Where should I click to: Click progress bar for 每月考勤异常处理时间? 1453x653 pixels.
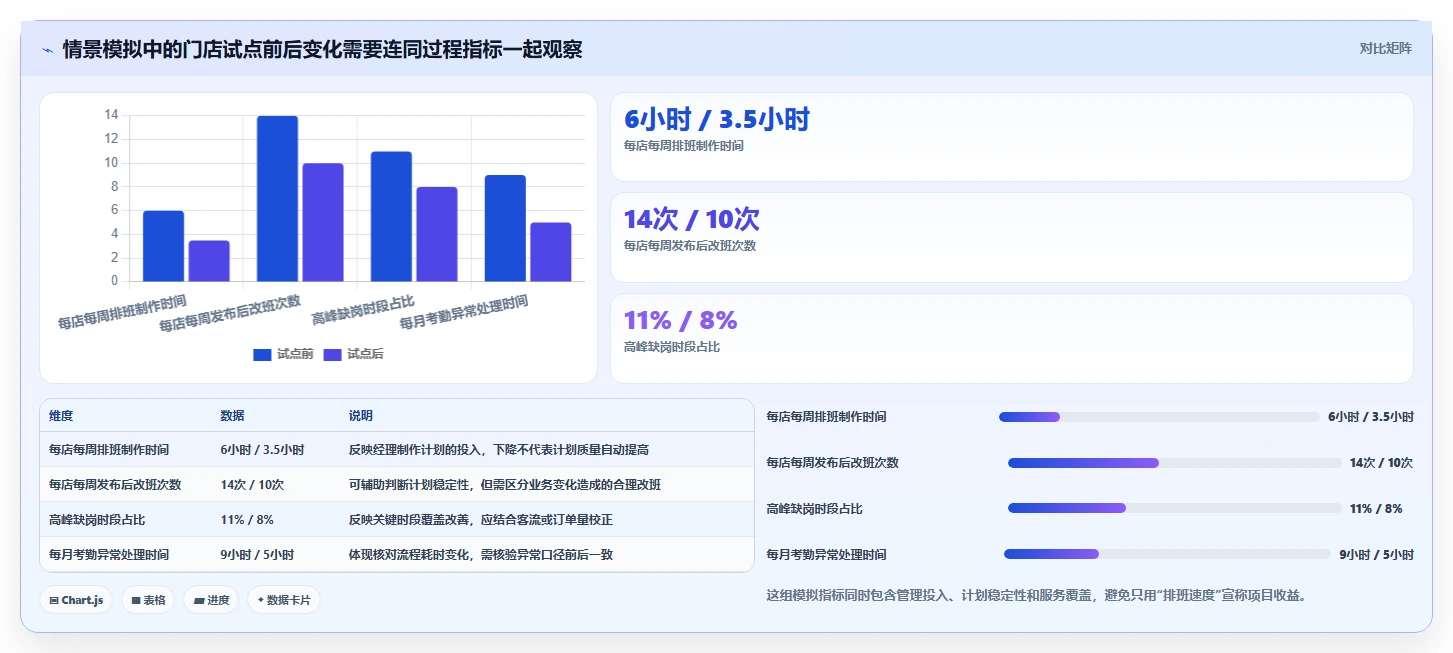coord(1168,554)
